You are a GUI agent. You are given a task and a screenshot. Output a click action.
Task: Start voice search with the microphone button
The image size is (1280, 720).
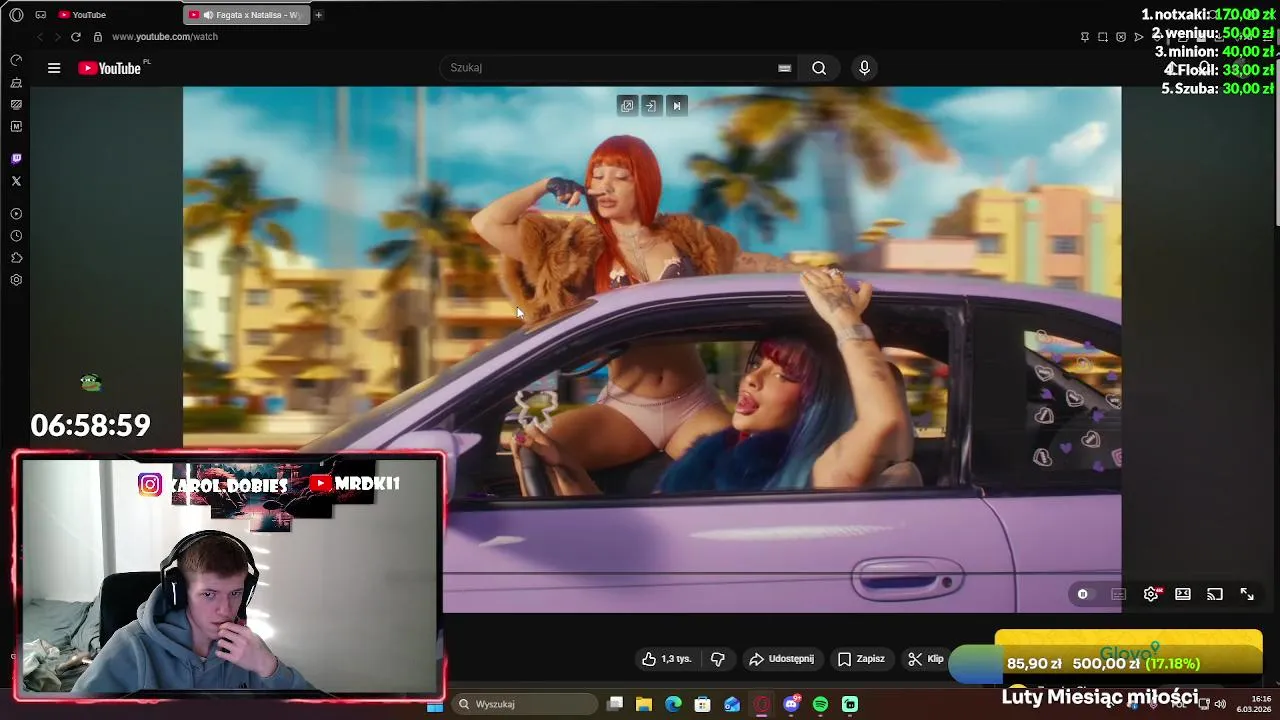(x=865, y=68)
